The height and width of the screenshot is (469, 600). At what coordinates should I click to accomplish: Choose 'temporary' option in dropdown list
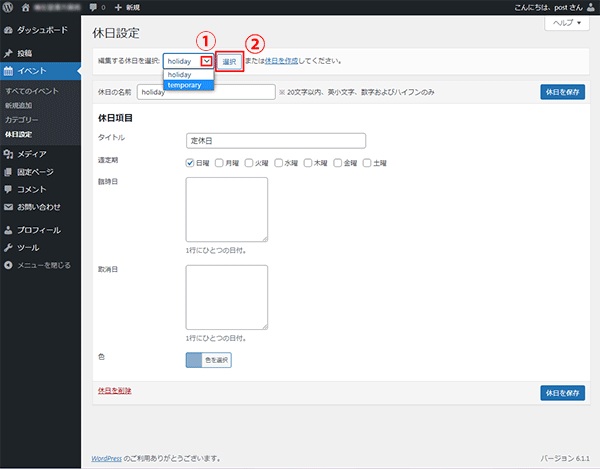click(189, 85)
